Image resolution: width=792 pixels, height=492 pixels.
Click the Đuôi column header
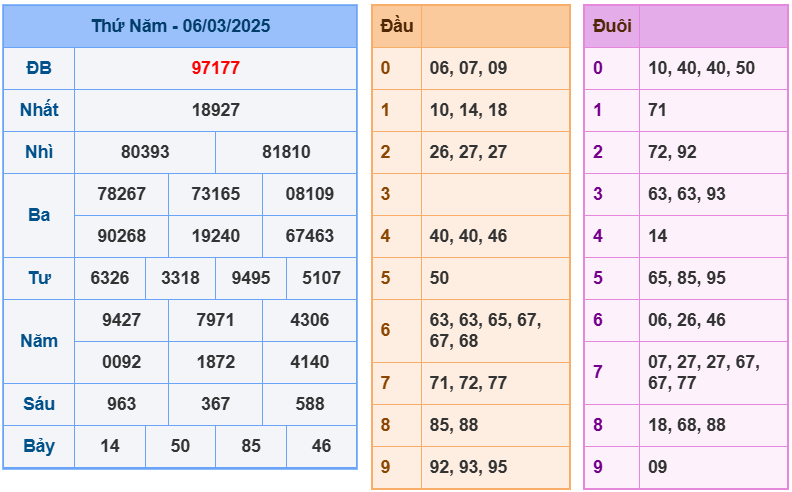[611, 26]
